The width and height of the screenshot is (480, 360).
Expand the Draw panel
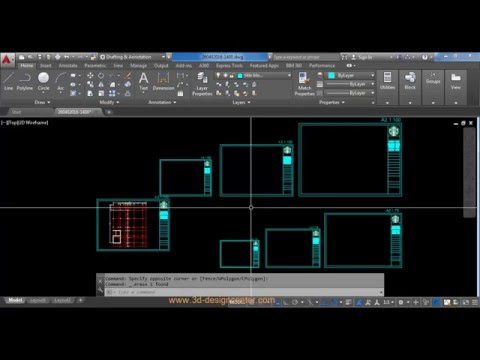click(x=42, y=102)
